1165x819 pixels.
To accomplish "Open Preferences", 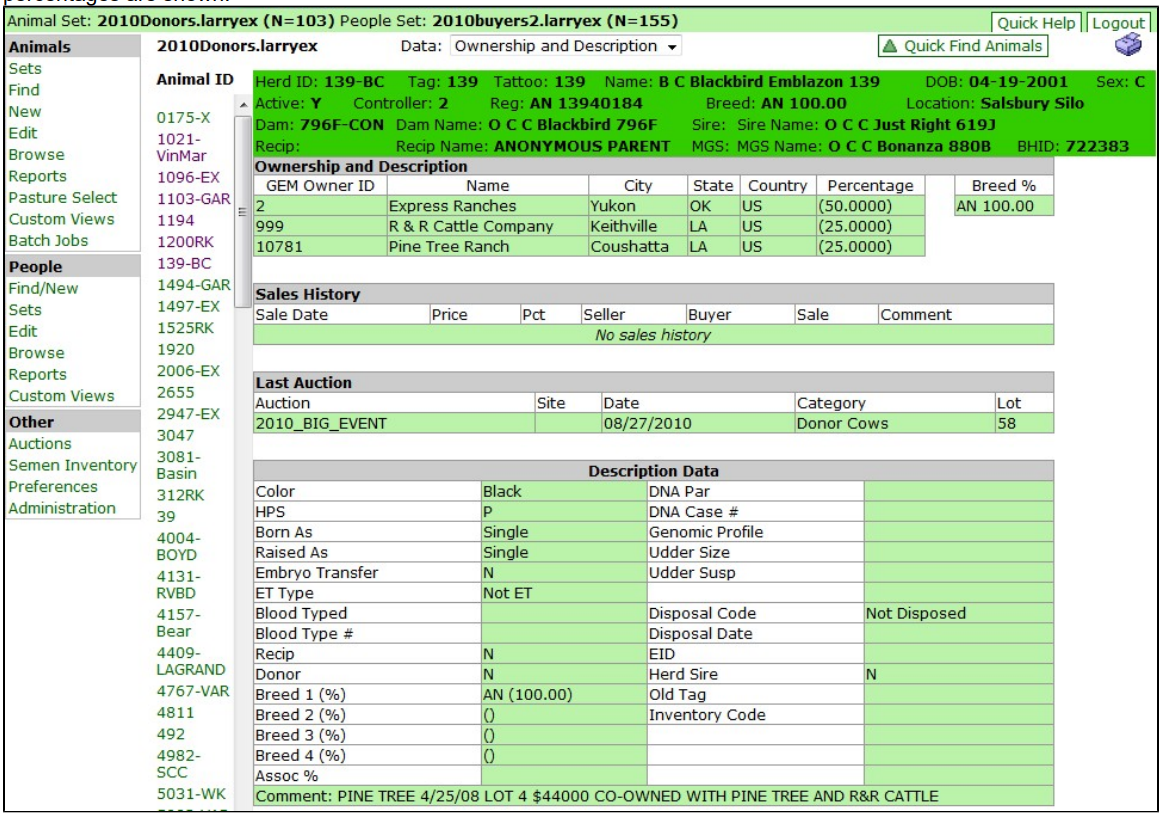I will (53, 487).
